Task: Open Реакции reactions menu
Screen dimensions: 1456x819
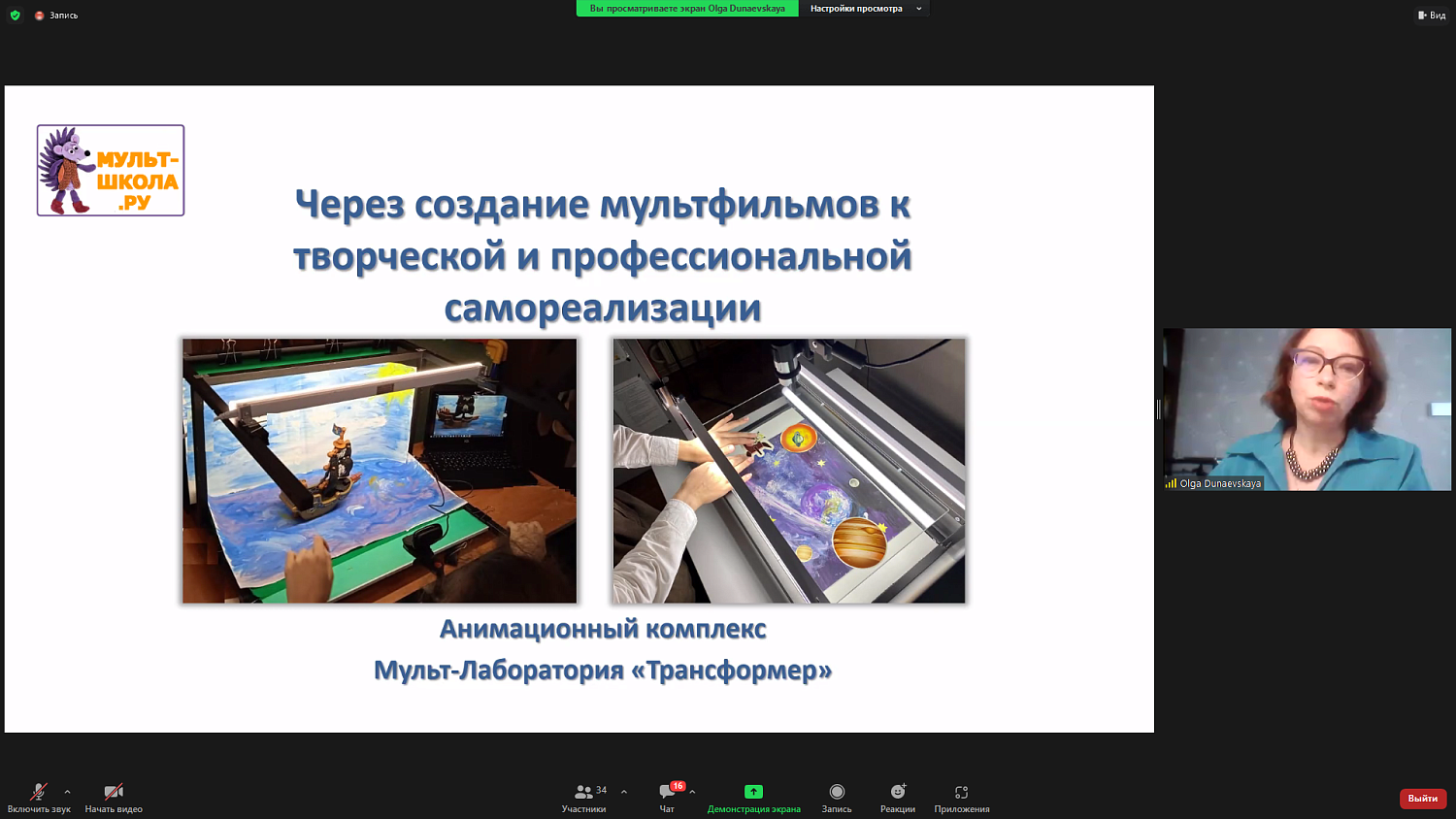Action: 898,799
